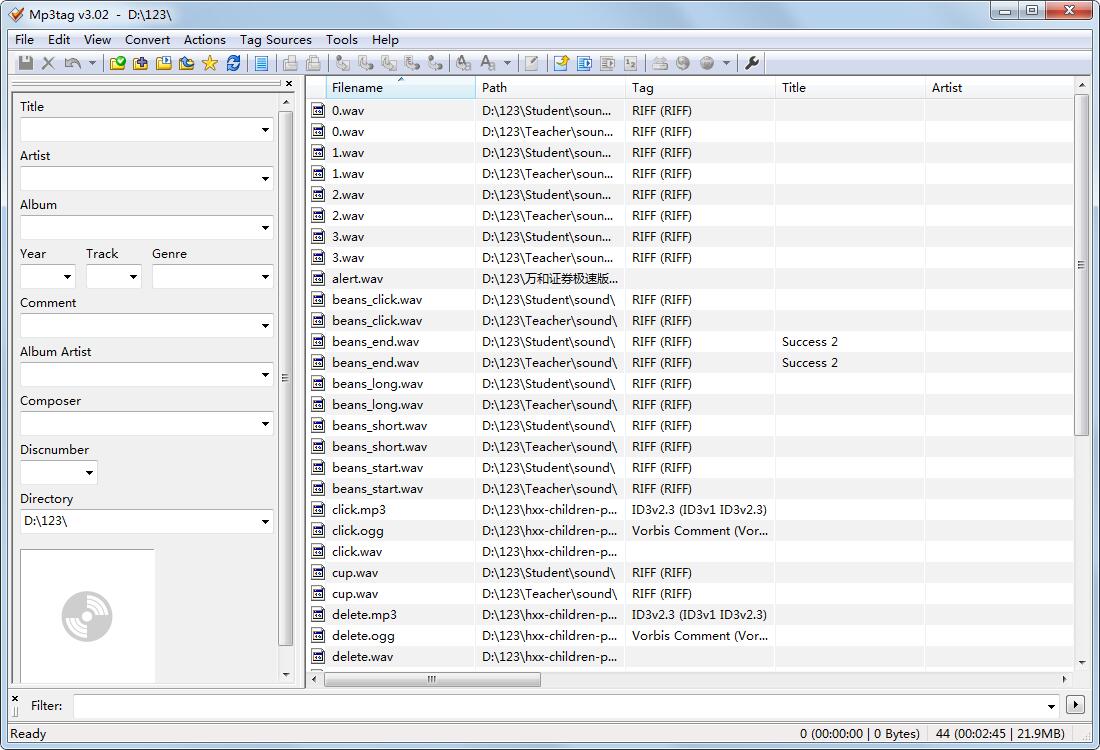
Task: Open the Tools menu
Action: [x=342, y=40]
